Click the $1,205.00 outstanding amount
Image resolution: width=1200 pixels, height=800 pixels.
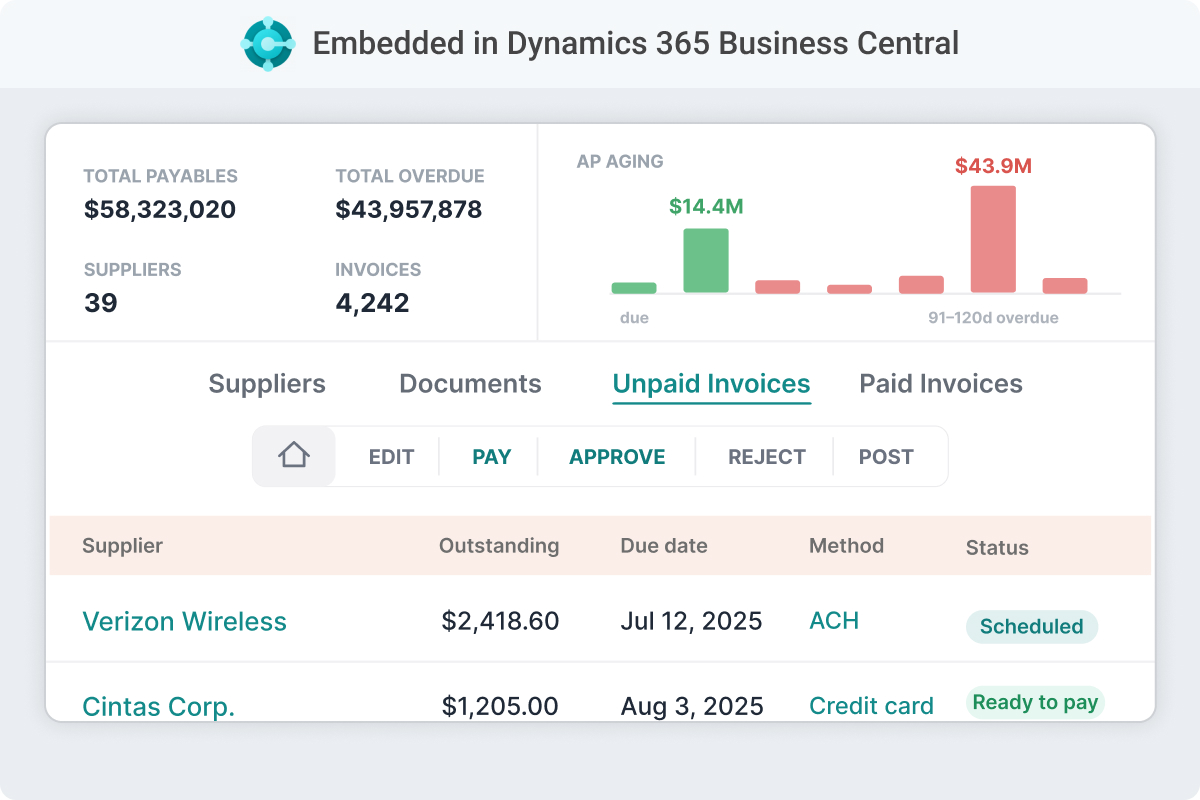[500, 706]
